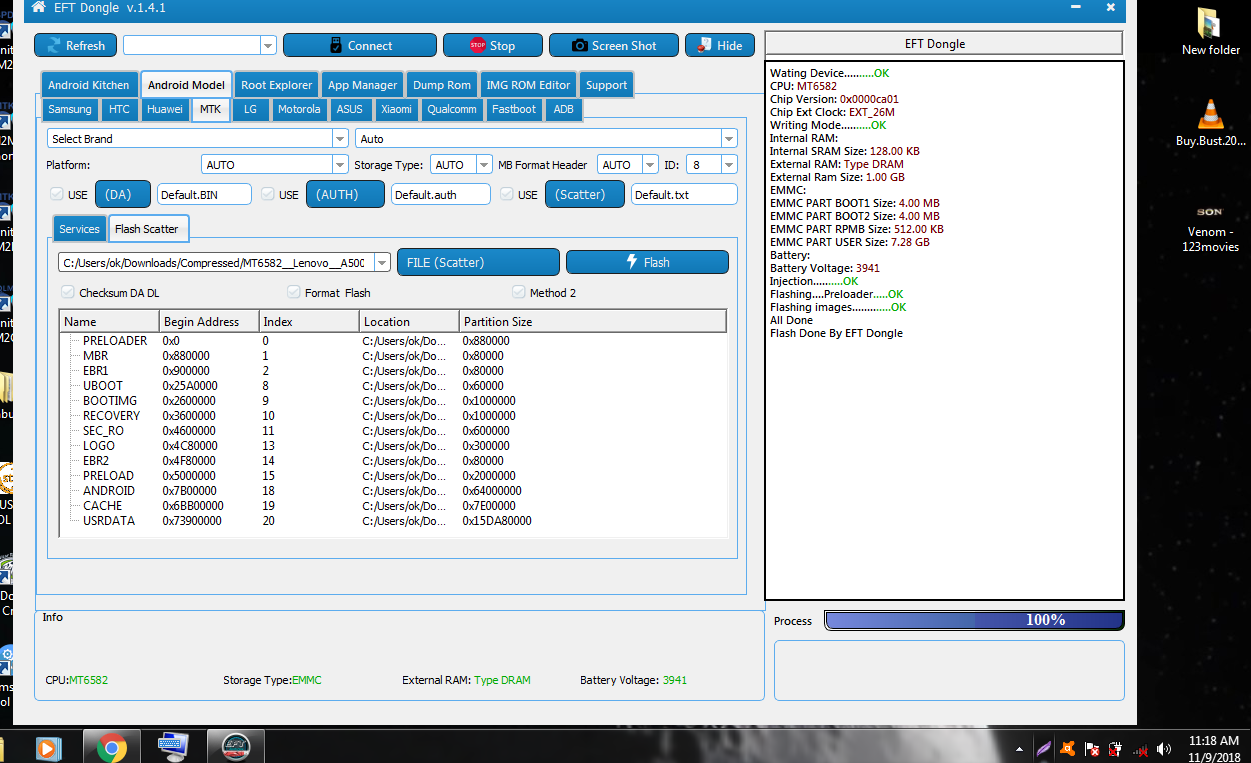This screenshot has width=1251, height=763.
Task: Select the LG brand tab
Action: [x=250, y=109]
